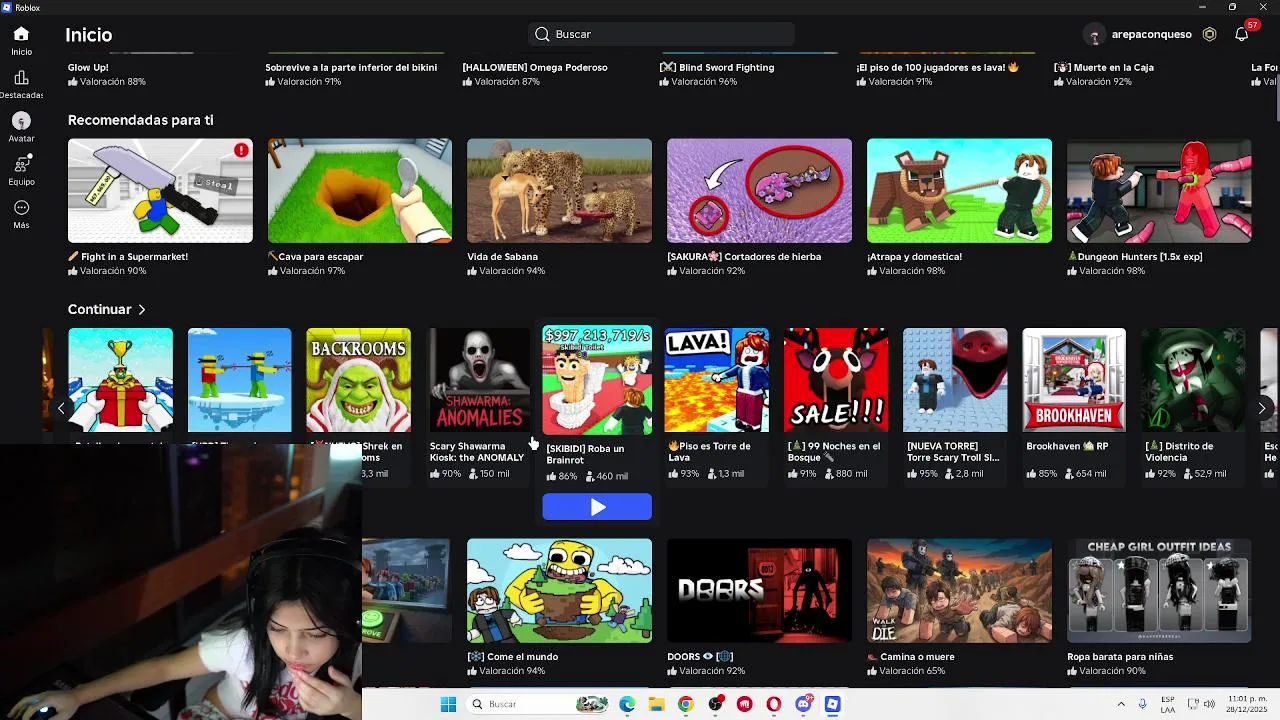Viewport: 1280px width, 720px height.
Task: Open the taskbar clock and date
Action: coord(1248,704)
